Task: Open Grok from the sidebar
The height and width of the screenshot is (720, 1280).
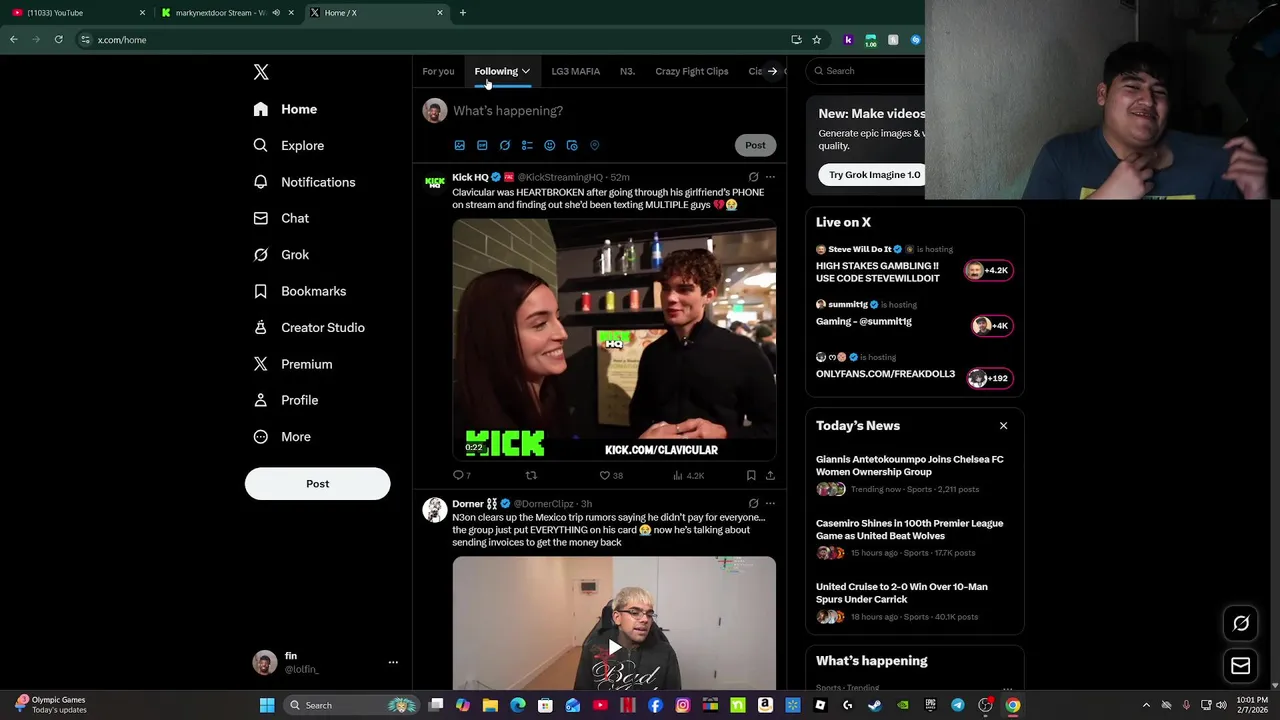Action: coord(282,255)
